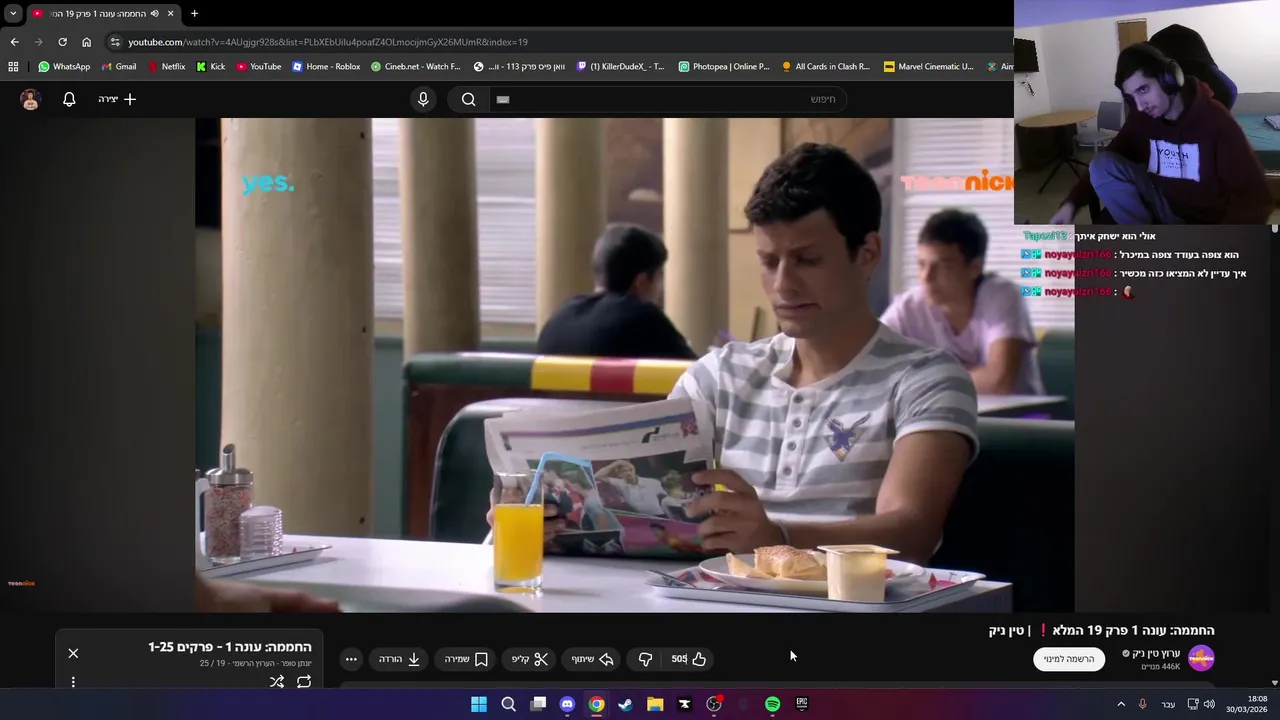1280x720 pixels.
Task: Open the taskbar volume control
Action: [1209, 704]
